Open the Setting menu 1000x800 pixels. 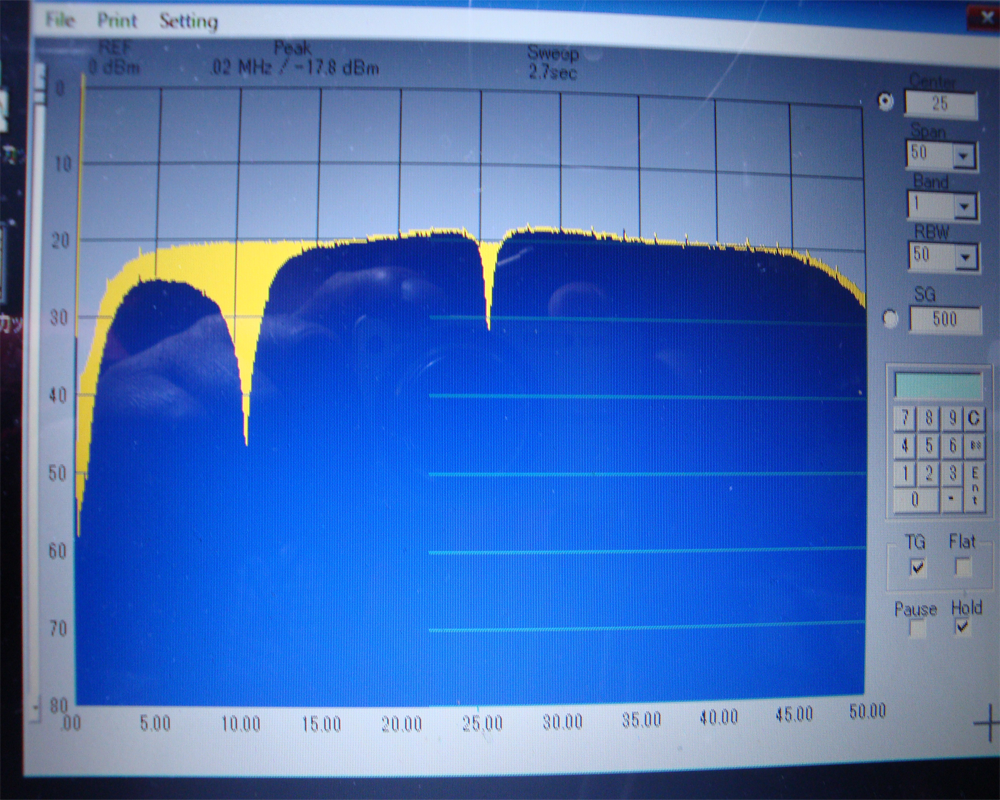tap(188, 21)
